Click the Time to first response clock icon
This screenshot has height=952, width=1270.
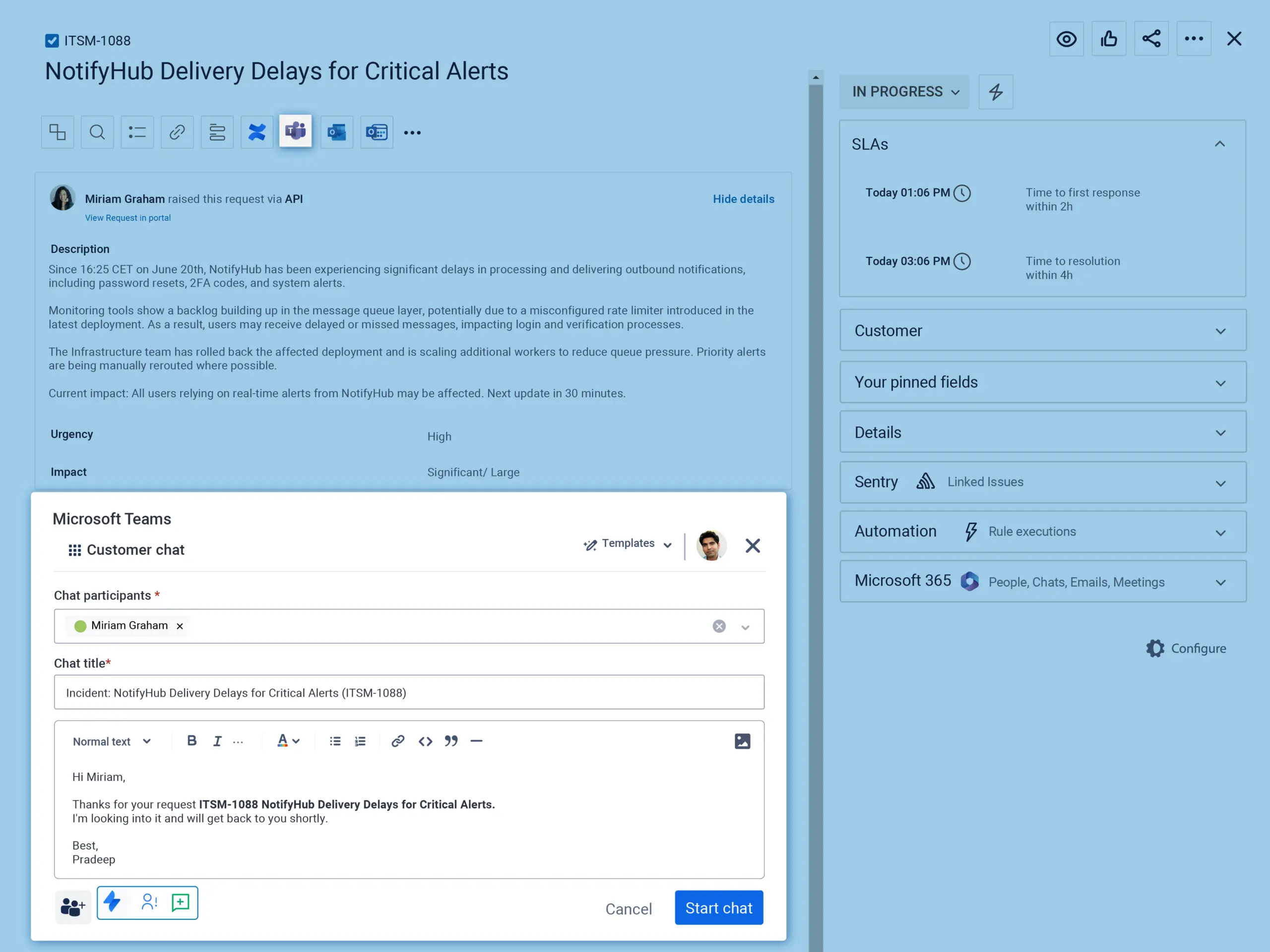tap(962, 193)
